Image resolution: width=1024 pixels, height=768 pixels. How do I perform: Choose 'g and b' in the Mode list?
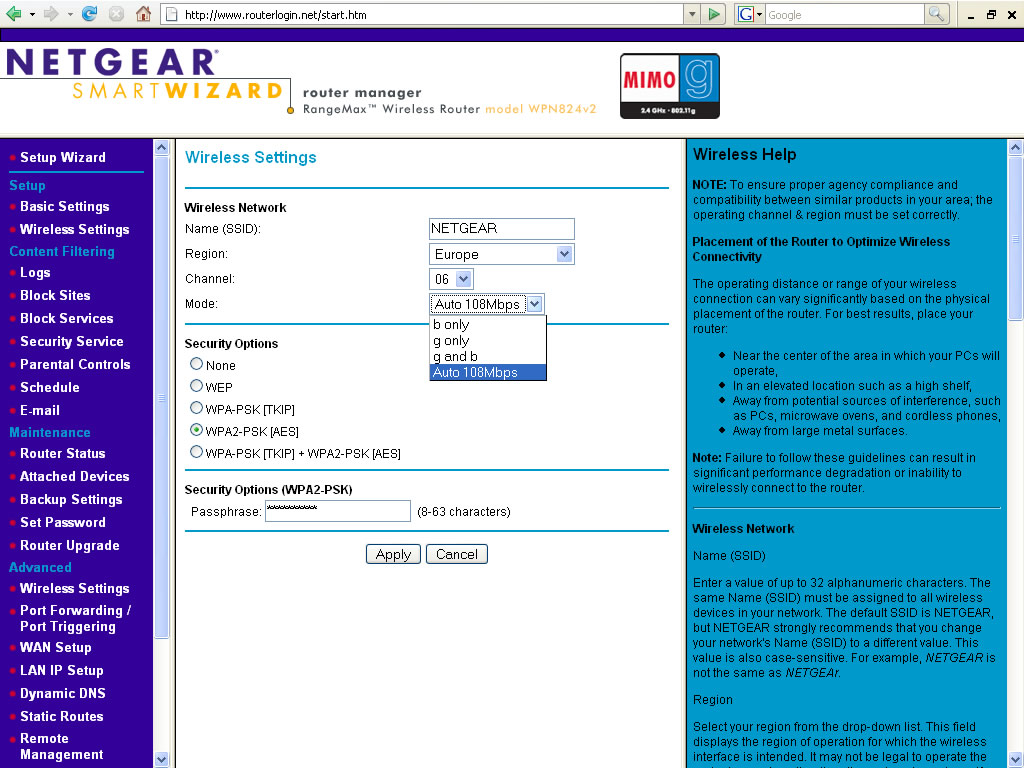coord(488,356)
